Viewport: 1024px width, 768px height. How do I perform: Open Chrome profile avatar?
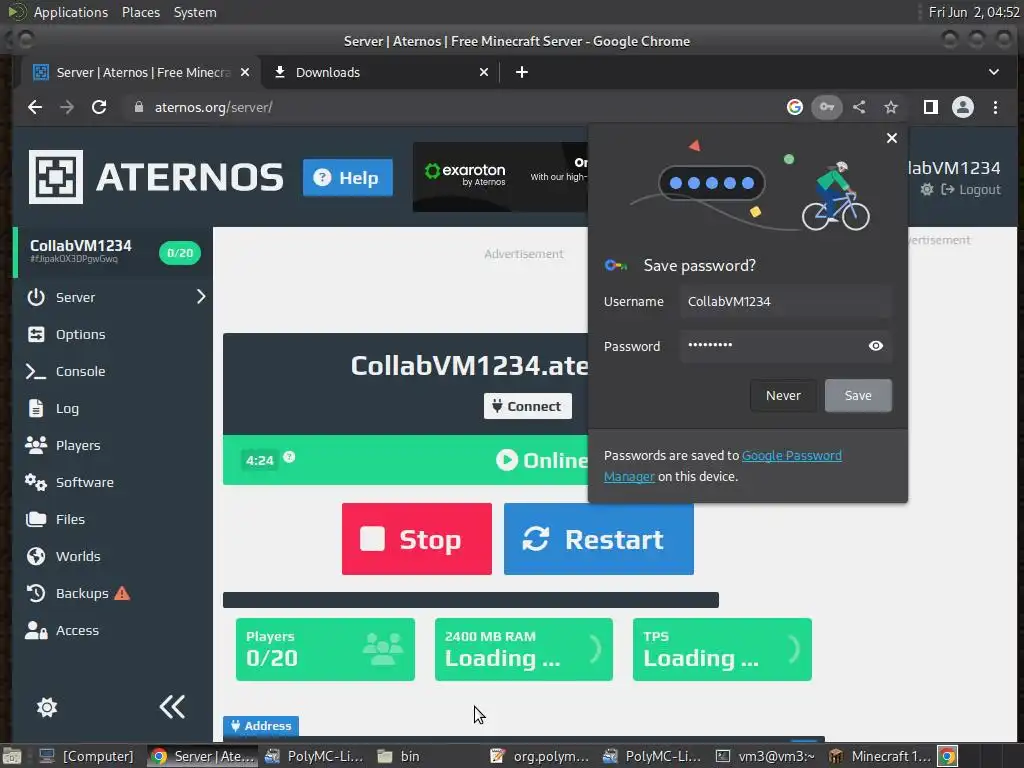click(963, 107)
